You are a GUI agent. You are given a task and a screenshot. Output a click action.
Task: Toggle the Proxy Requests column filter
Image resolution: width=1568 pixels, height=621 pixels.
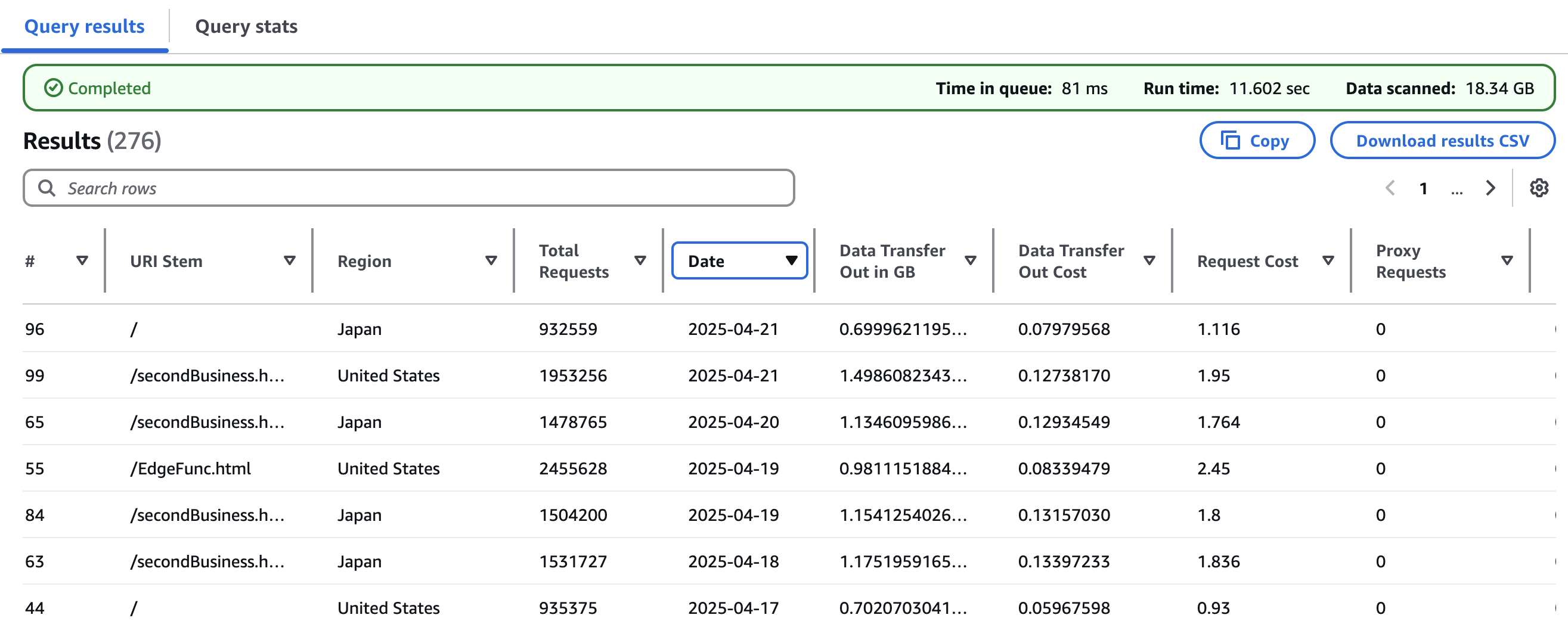click(x=1507, y=260)
